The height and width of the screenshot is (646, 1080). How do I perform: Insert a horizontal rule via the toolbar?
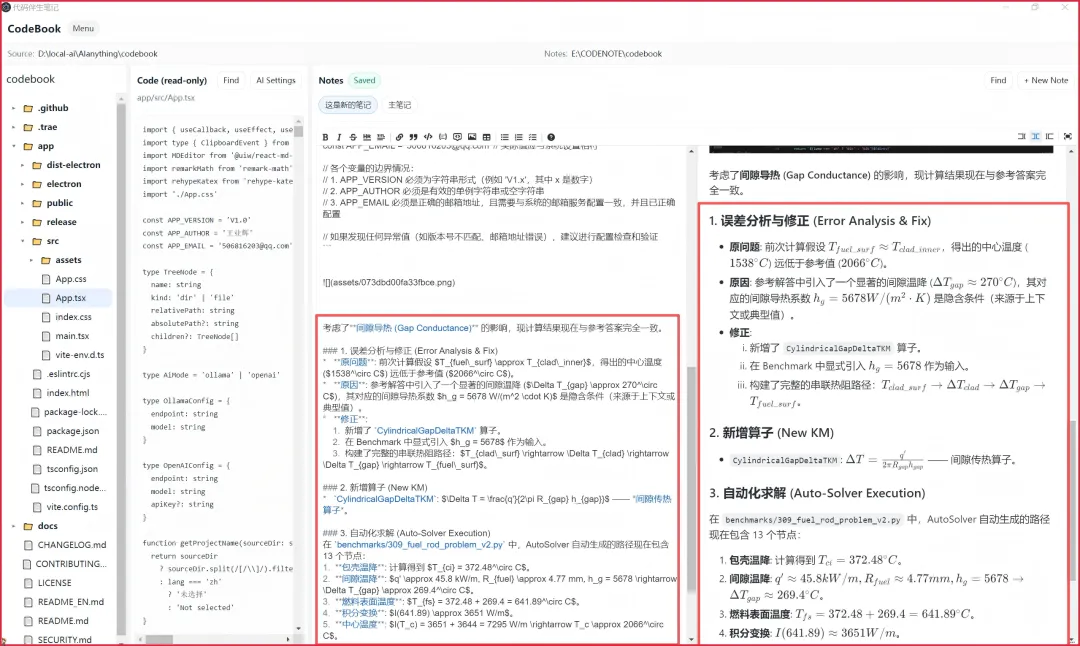(x=366, y=137)
